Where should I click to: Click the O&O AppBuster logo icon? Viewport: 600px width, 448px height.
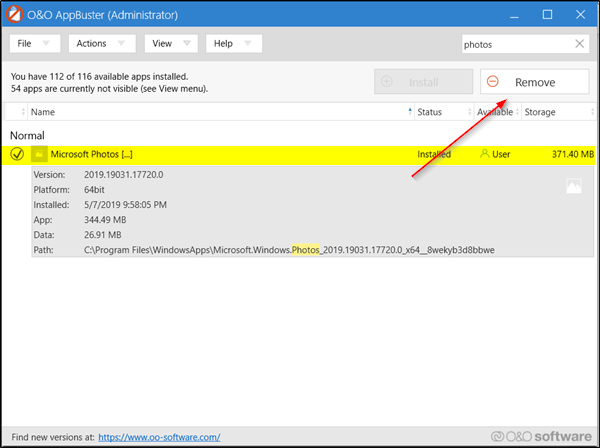tap(15, 15)
